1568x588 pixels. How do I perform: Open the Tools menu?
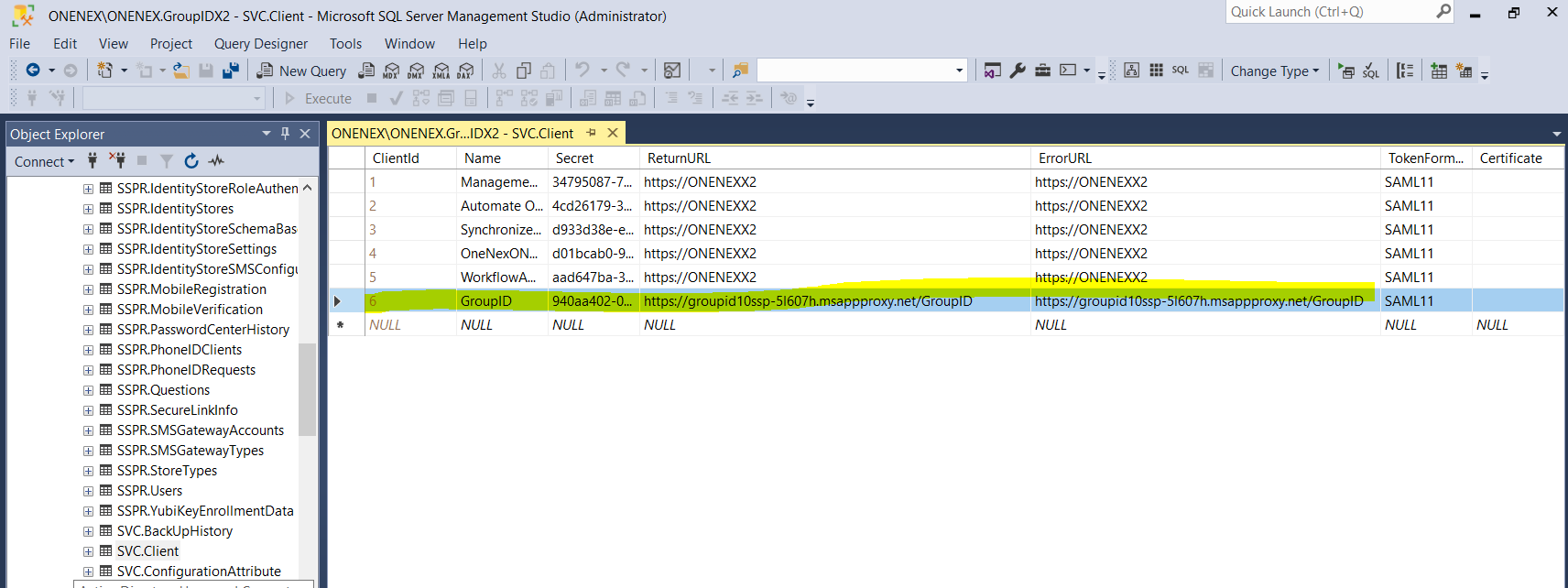[x=345, y=43]
